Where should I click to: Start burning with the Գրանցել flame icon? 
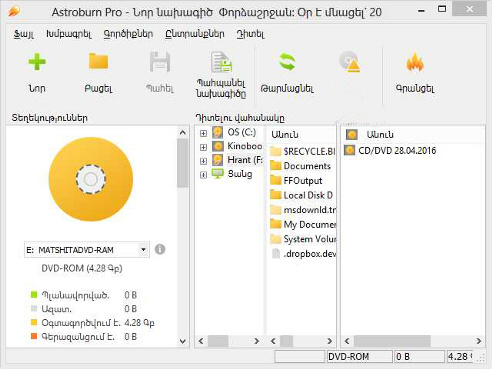coord(415,62)
